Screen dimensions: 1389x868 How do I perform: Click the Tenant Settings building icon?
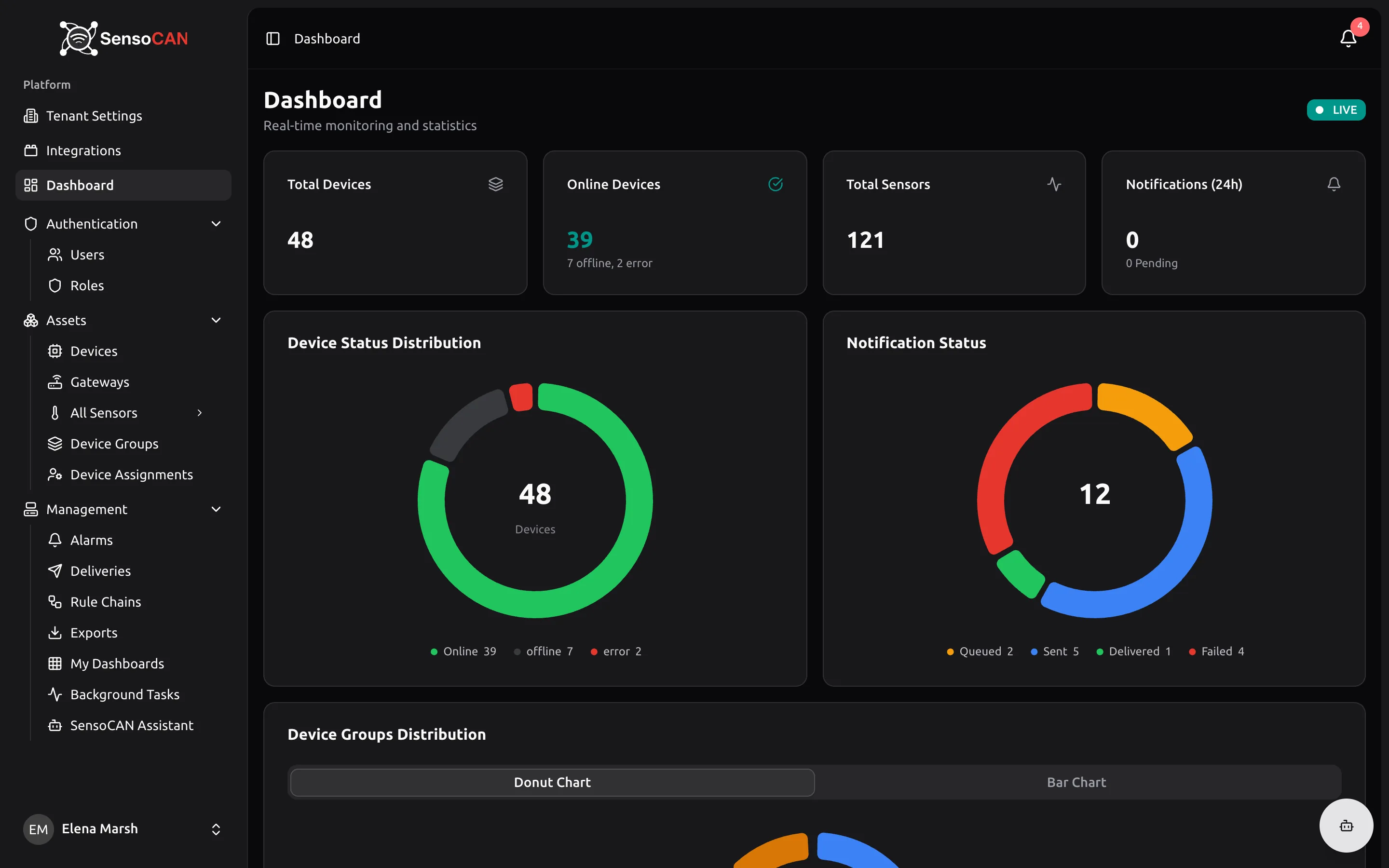click(x=30, y=116)
